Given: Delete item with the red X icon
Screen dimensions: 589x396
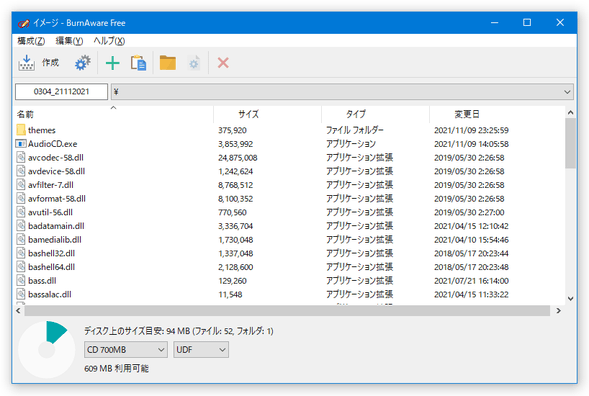Looking at the screenshot, I should pyautogui.click(x=223, y=63).
